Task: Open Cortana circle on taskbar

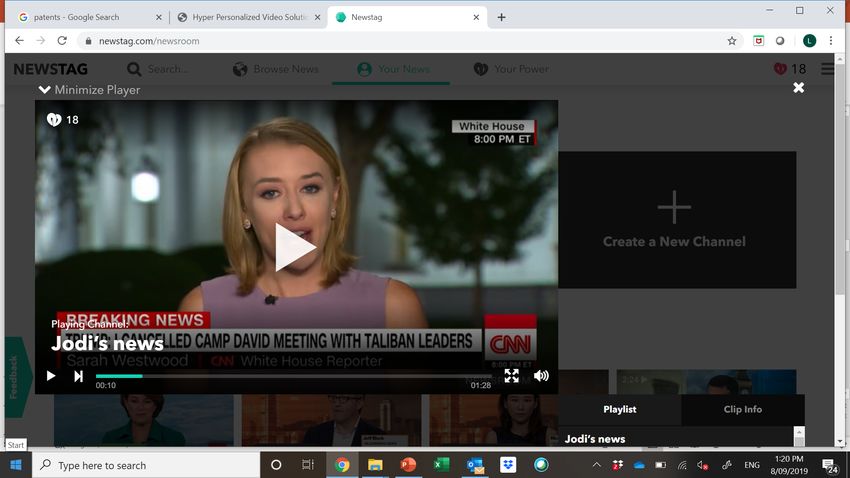Action: [276, 465]
